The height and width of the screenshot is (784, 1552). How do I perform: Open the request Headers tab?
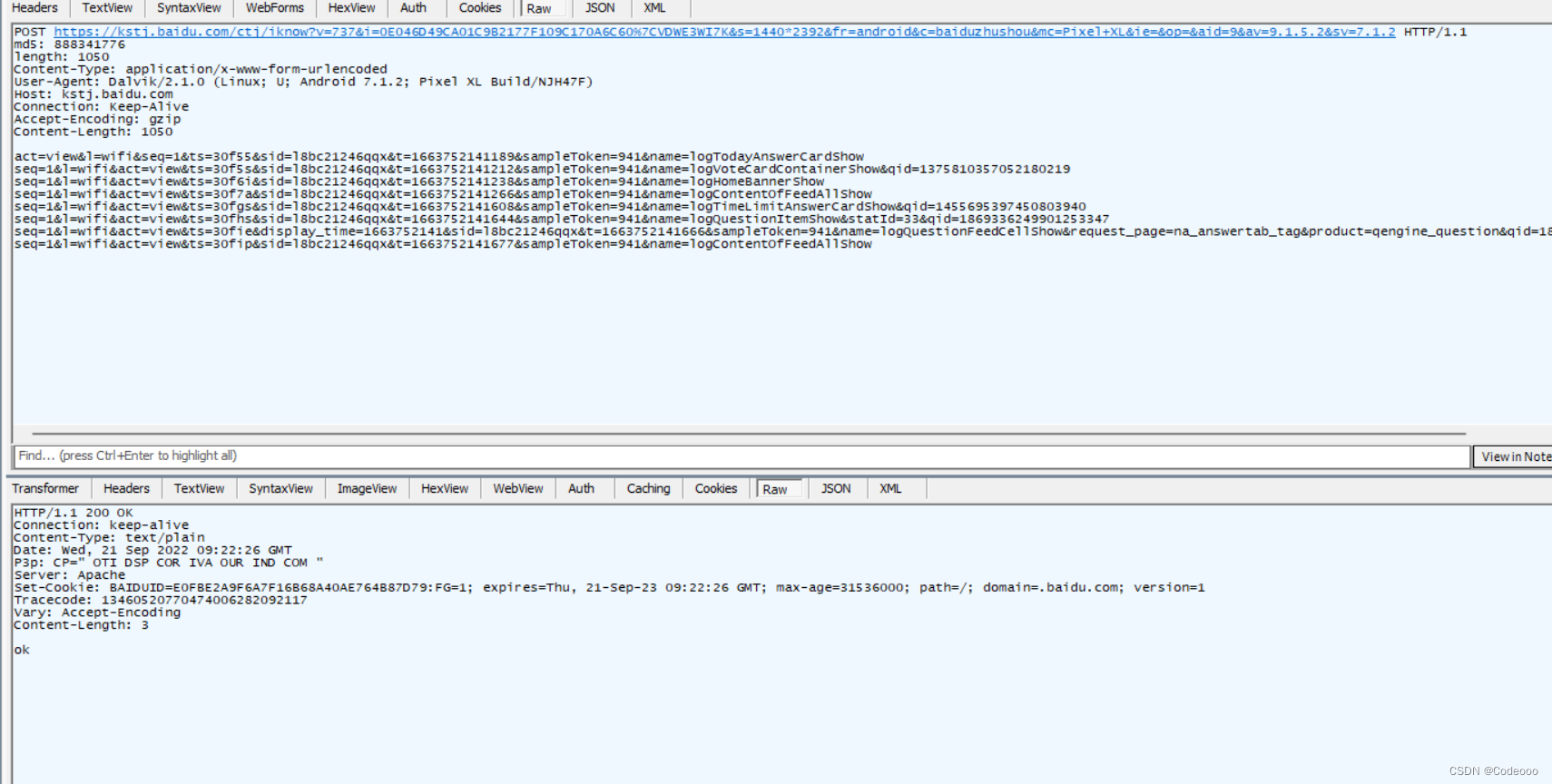[x=34, y=8]
